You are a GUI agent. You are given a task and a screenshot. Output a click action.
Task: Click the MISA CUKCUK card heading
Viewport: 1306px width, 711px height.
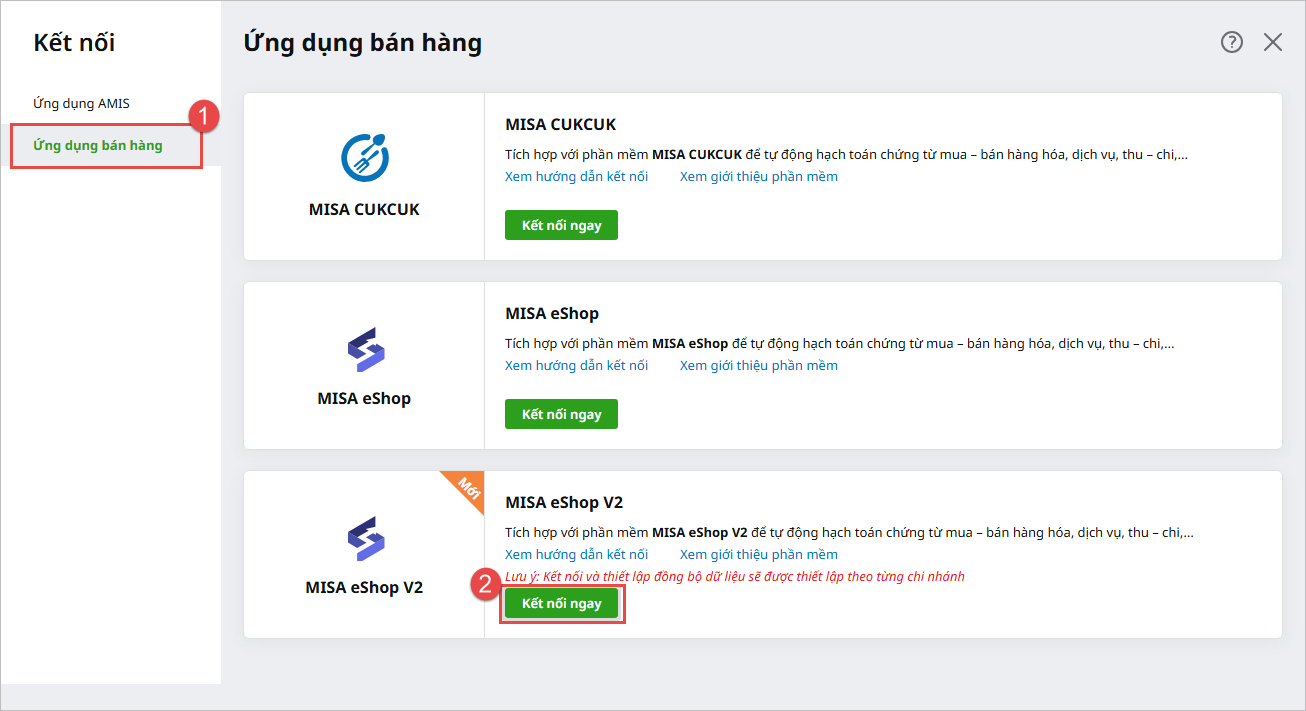click(x=561, y=125)
